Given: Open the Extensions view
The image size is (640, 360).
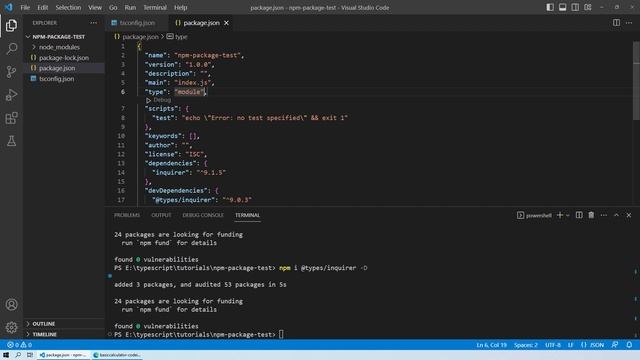Looking at the screenshot, I should 11,118.
